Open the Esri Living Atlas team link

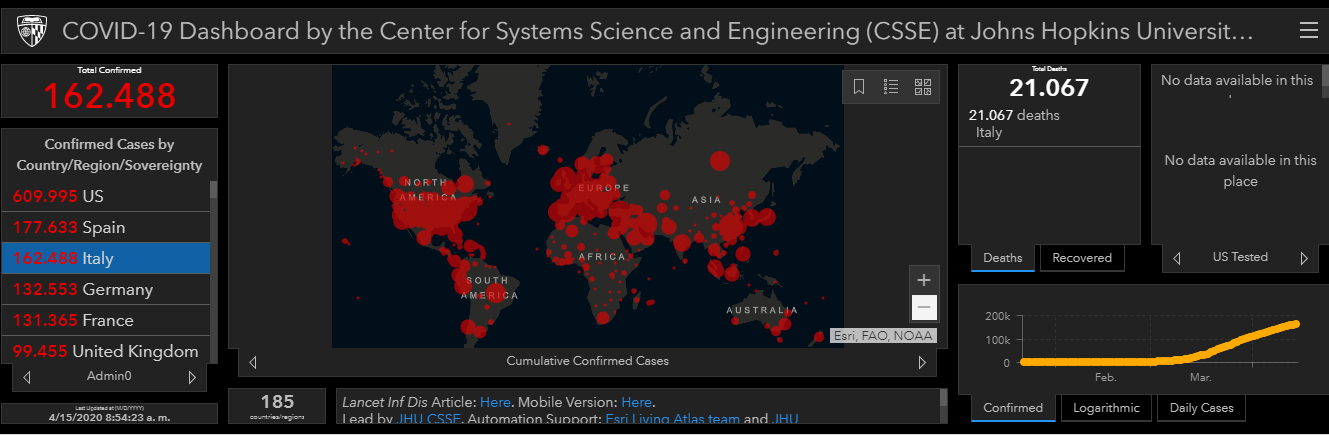[x=673, y=419]
